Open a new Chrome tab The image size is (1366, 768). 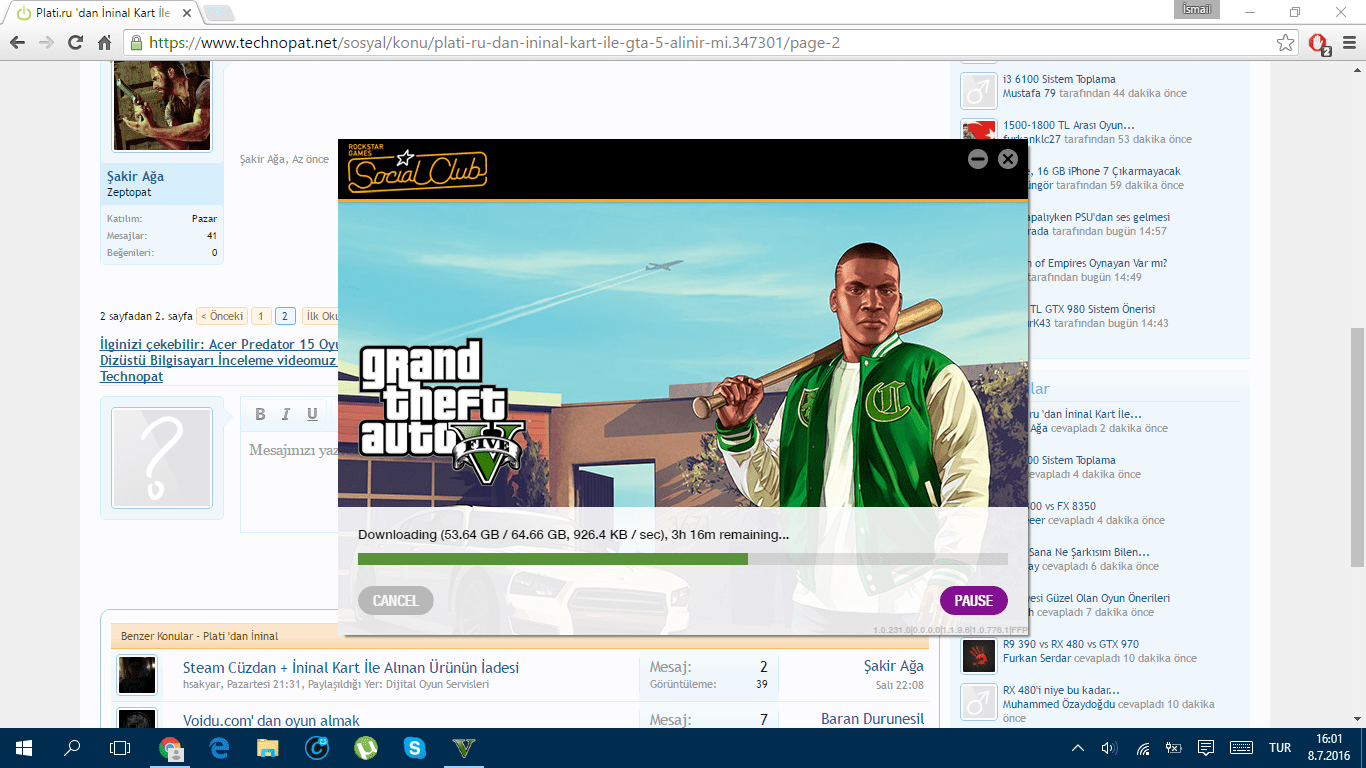219,13
